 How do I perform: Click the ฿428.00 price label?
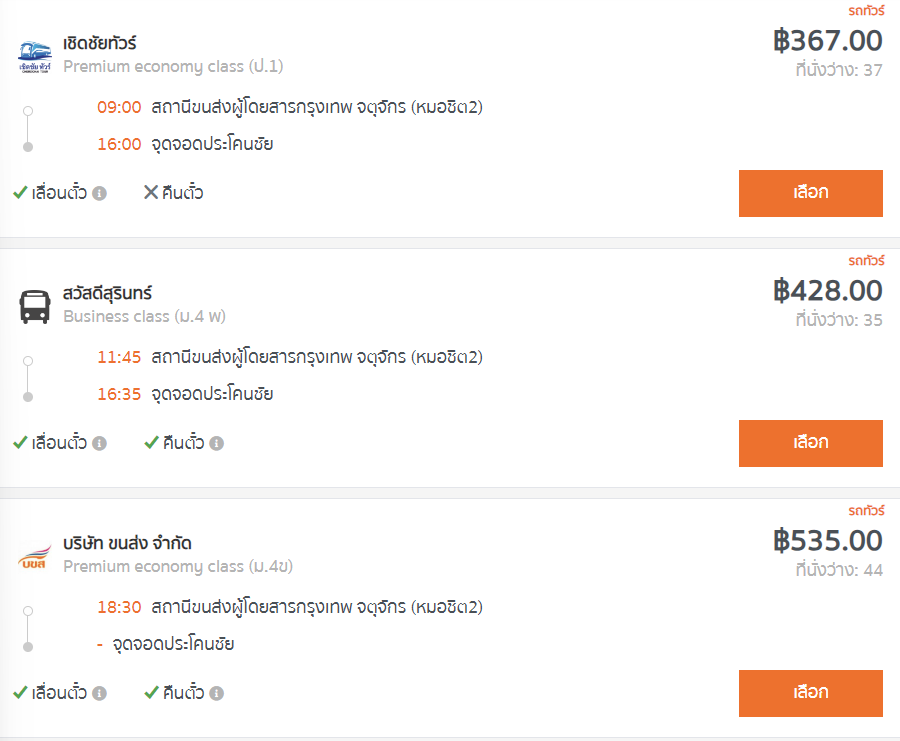coord(828,290)
